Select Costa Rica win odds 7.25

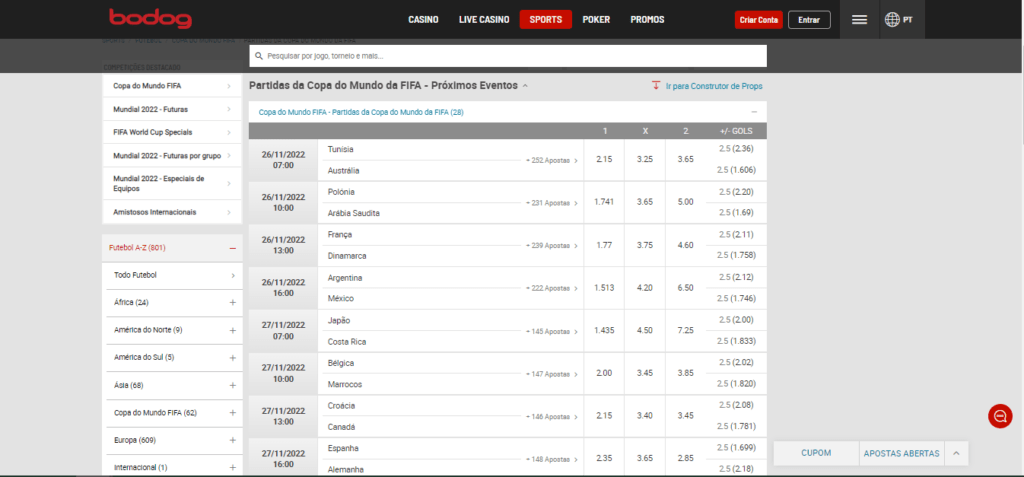[686, 331]
